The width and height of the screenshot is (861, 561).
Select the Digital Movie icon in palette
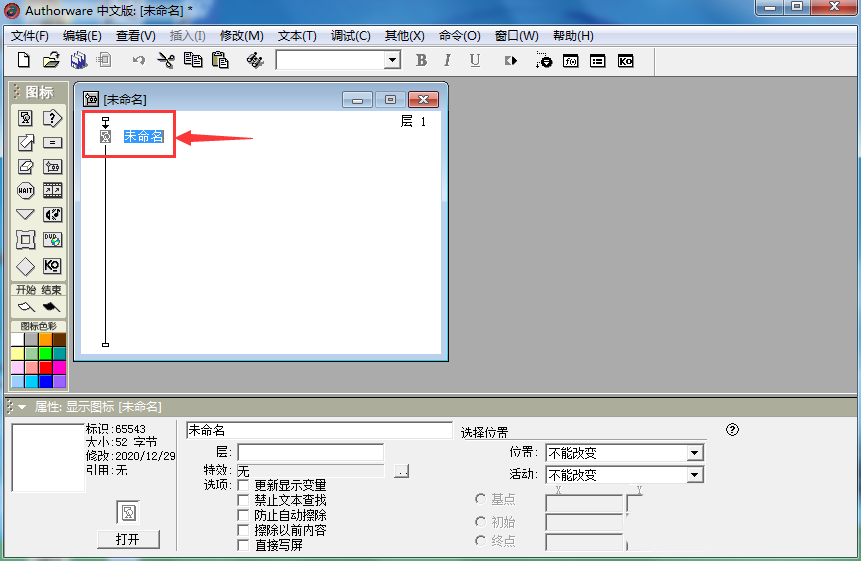pyautogui.click(x=52, y=190)
